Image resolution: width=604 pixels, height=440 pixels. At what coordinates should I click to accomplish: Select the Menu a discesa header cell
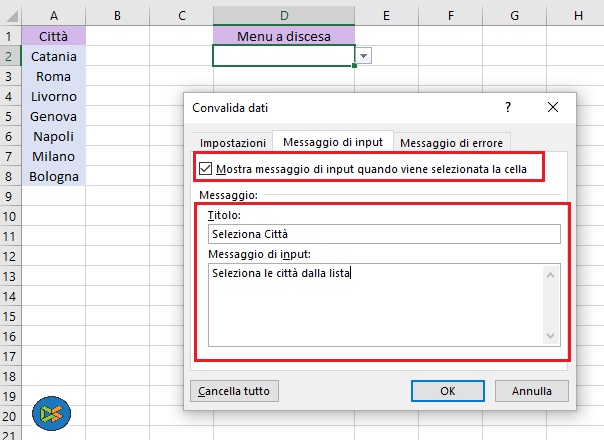pyautogui.click(x=284, y=37)
